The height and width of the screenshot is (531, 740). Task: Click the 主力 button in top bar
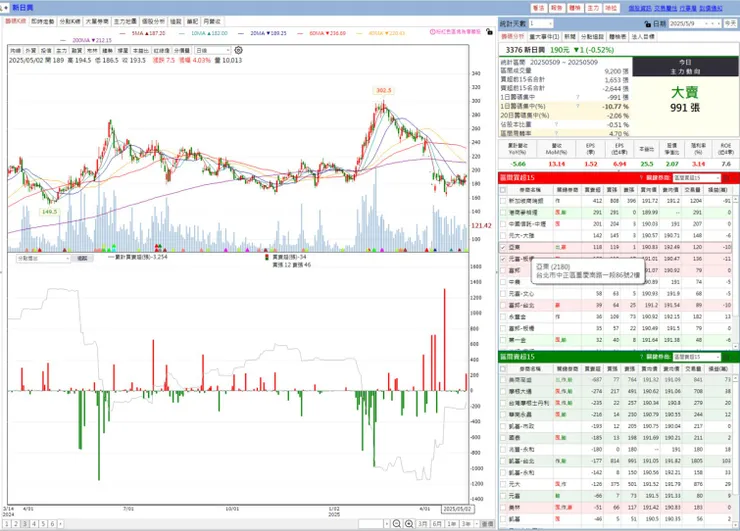[x=593, y=8]
